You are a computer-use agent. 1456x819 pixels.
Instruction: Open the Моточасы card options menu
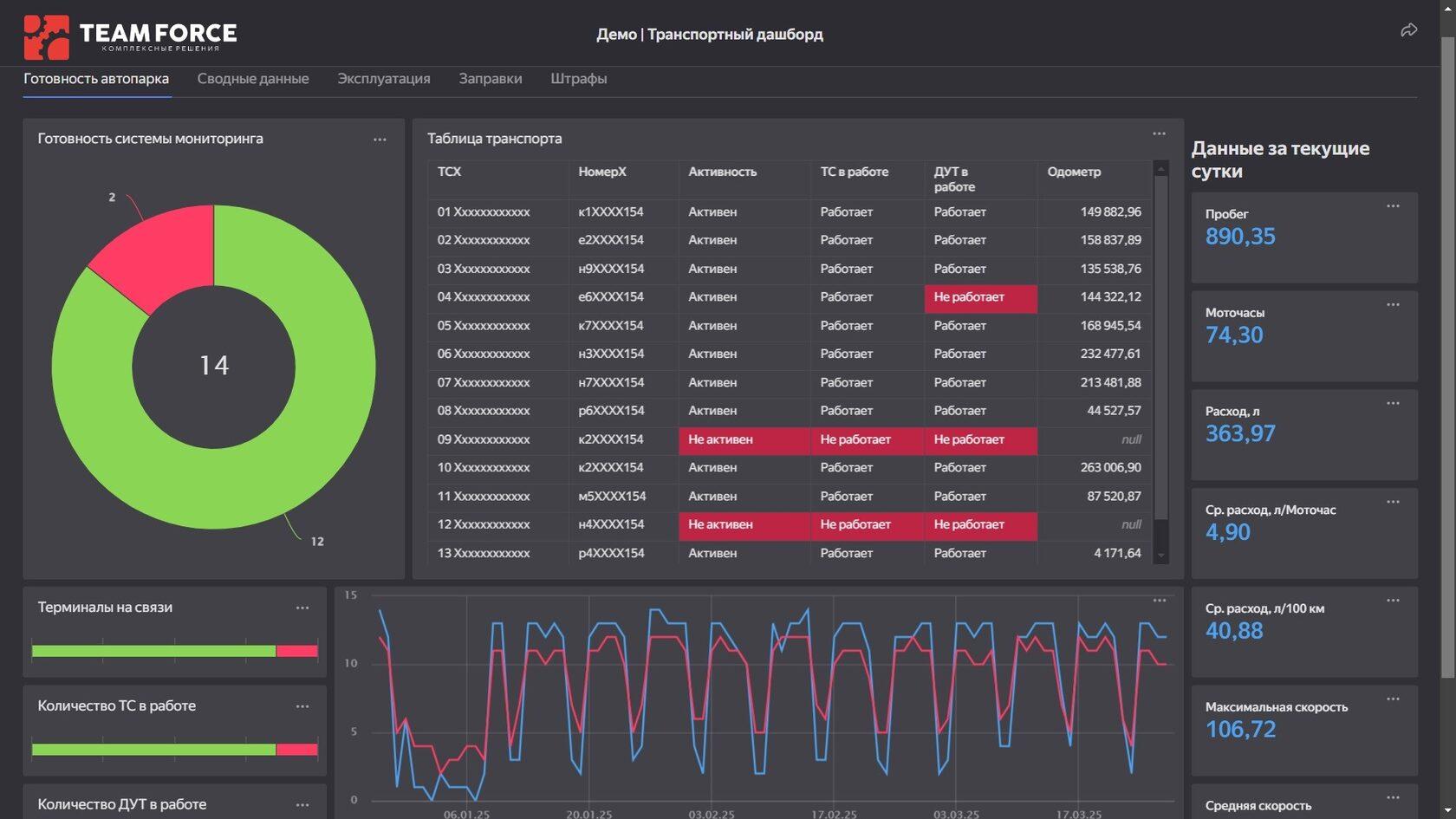tap(1393, 305)
